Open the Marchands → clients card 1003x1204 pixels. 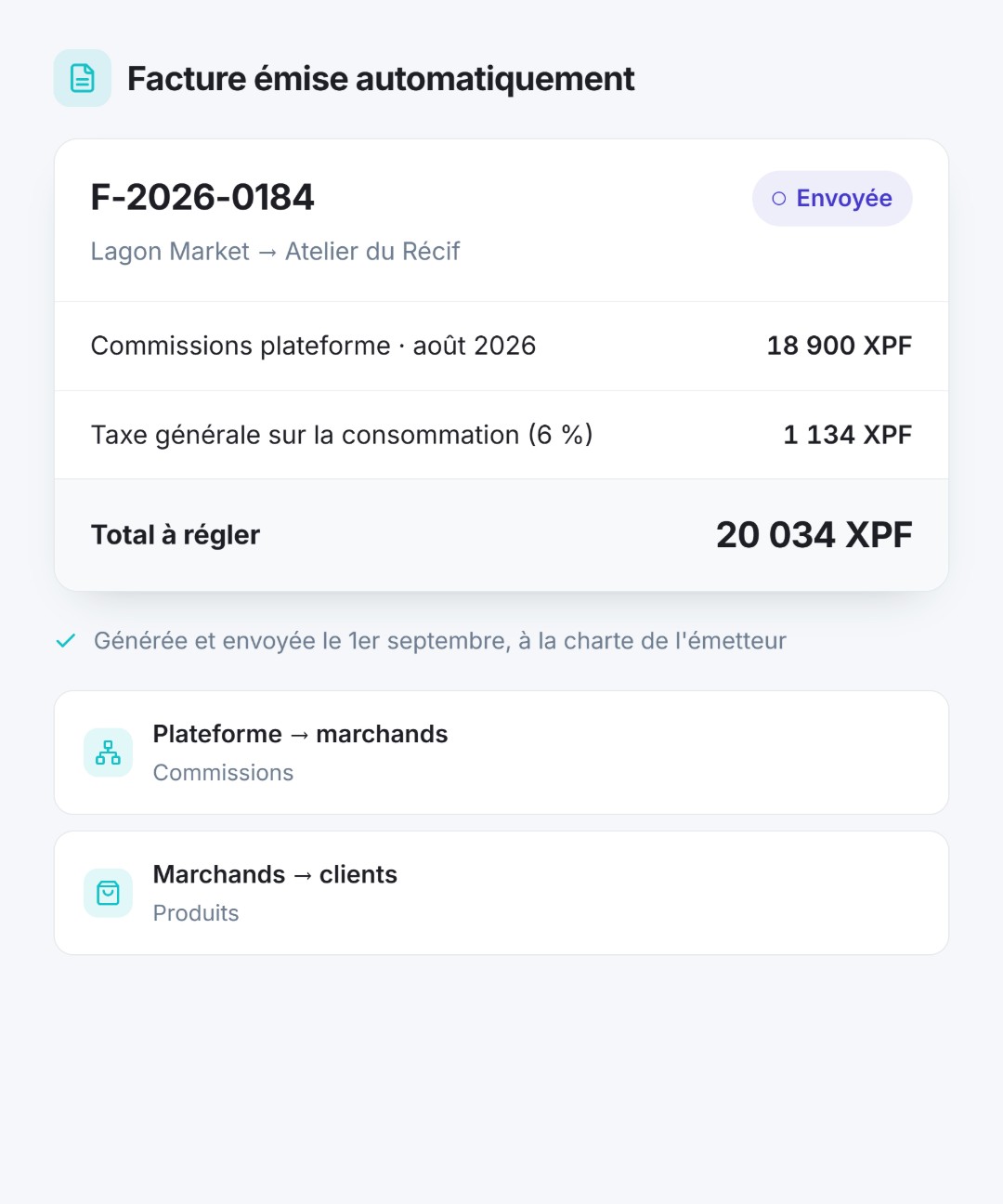(501, 893)
